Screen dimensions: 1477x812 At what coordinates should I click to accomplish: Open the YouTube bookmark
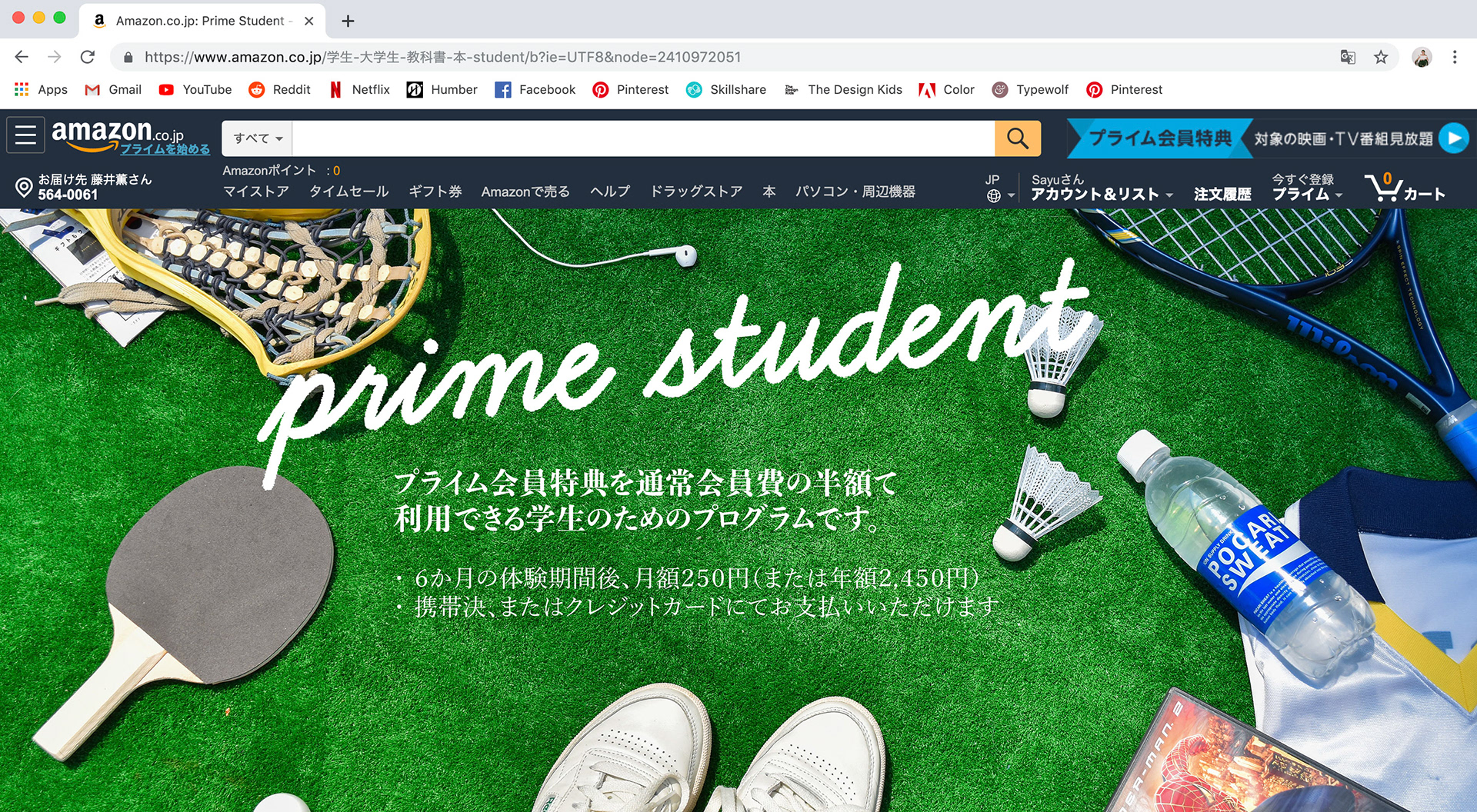click(195, 89)
